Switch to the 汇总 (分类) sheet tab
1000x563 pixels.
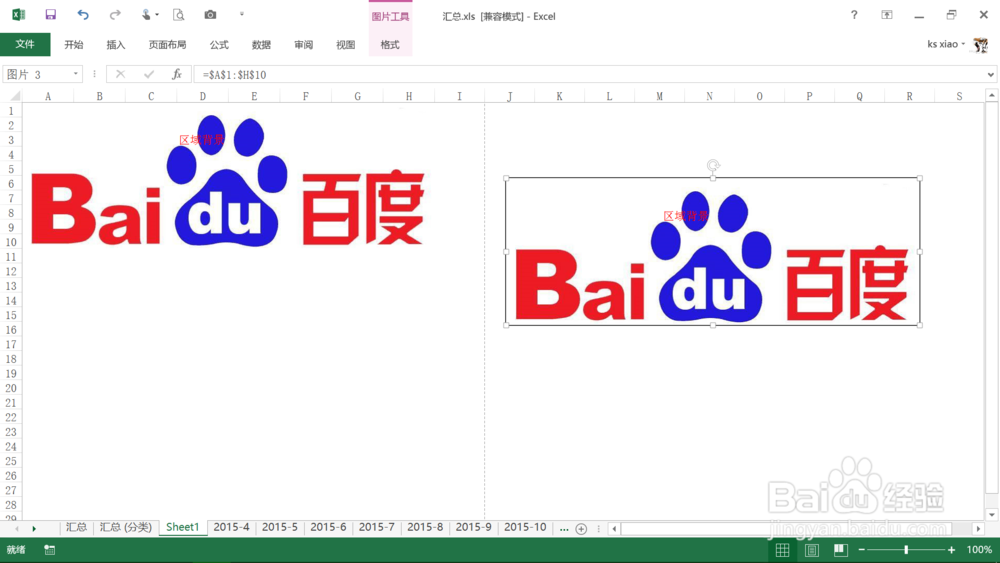point(126,527)
